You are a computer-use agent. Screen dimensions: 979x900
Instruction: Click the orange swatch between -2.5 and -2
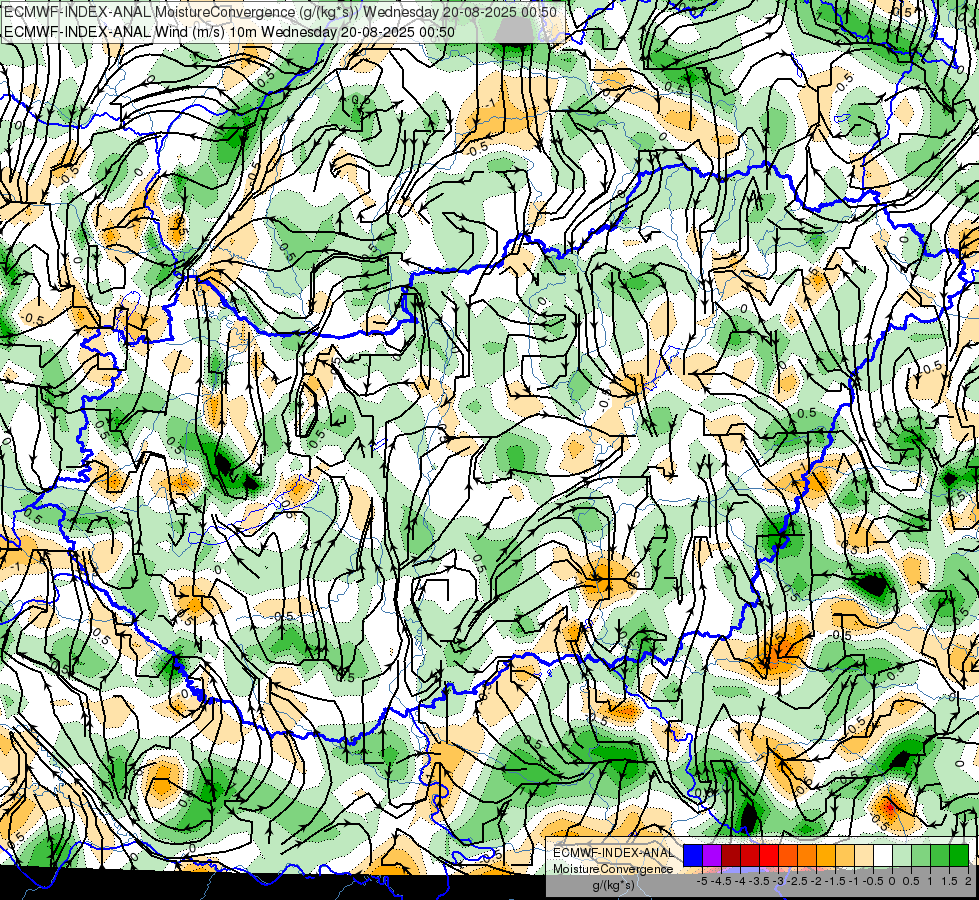click(x=807, y=856)
